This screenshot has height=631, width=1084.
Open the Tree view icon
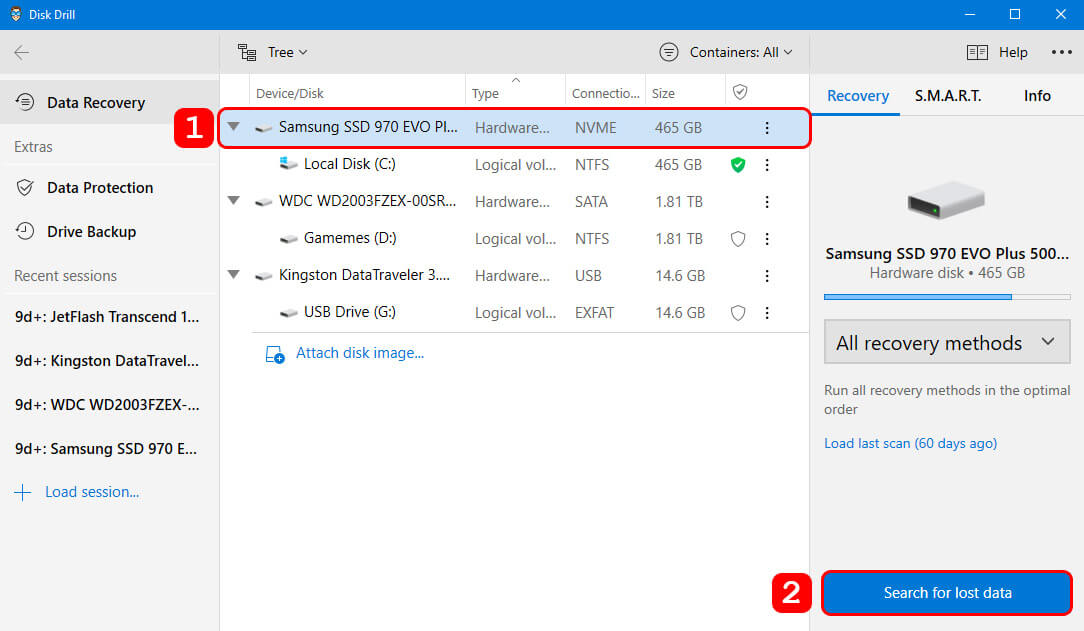click(x=247, y=53)
